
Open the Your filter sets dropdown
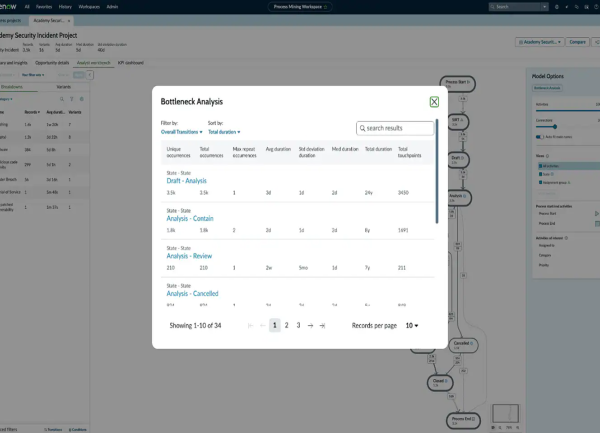tap(33, 75)
